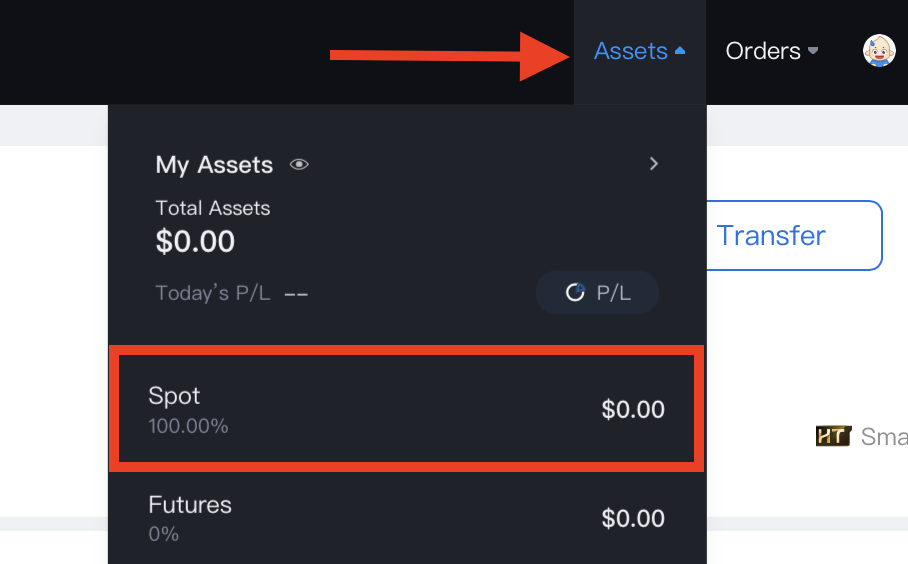Open the P/L analysis pill button
Screen dimensions: 908x564
pos(597,292)
